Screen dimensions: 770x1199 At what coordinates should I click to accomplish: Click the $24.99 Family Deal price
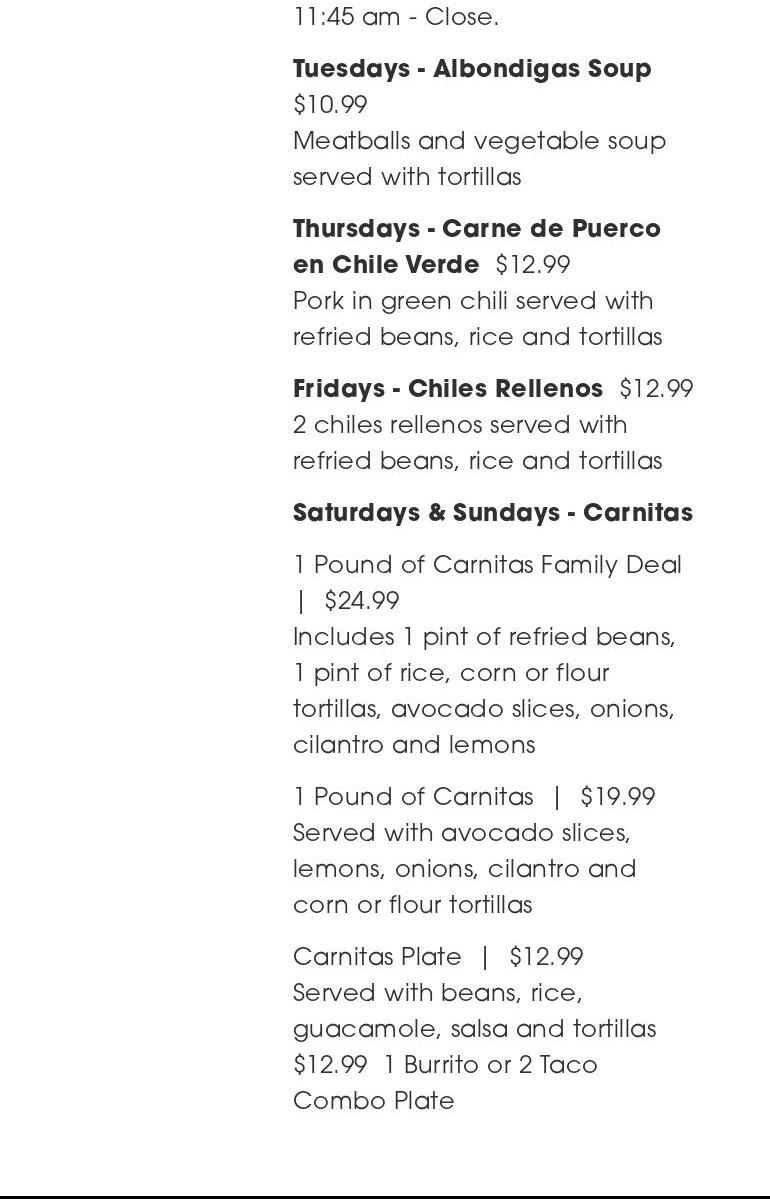pyautogui.click(x=362, y=601)
